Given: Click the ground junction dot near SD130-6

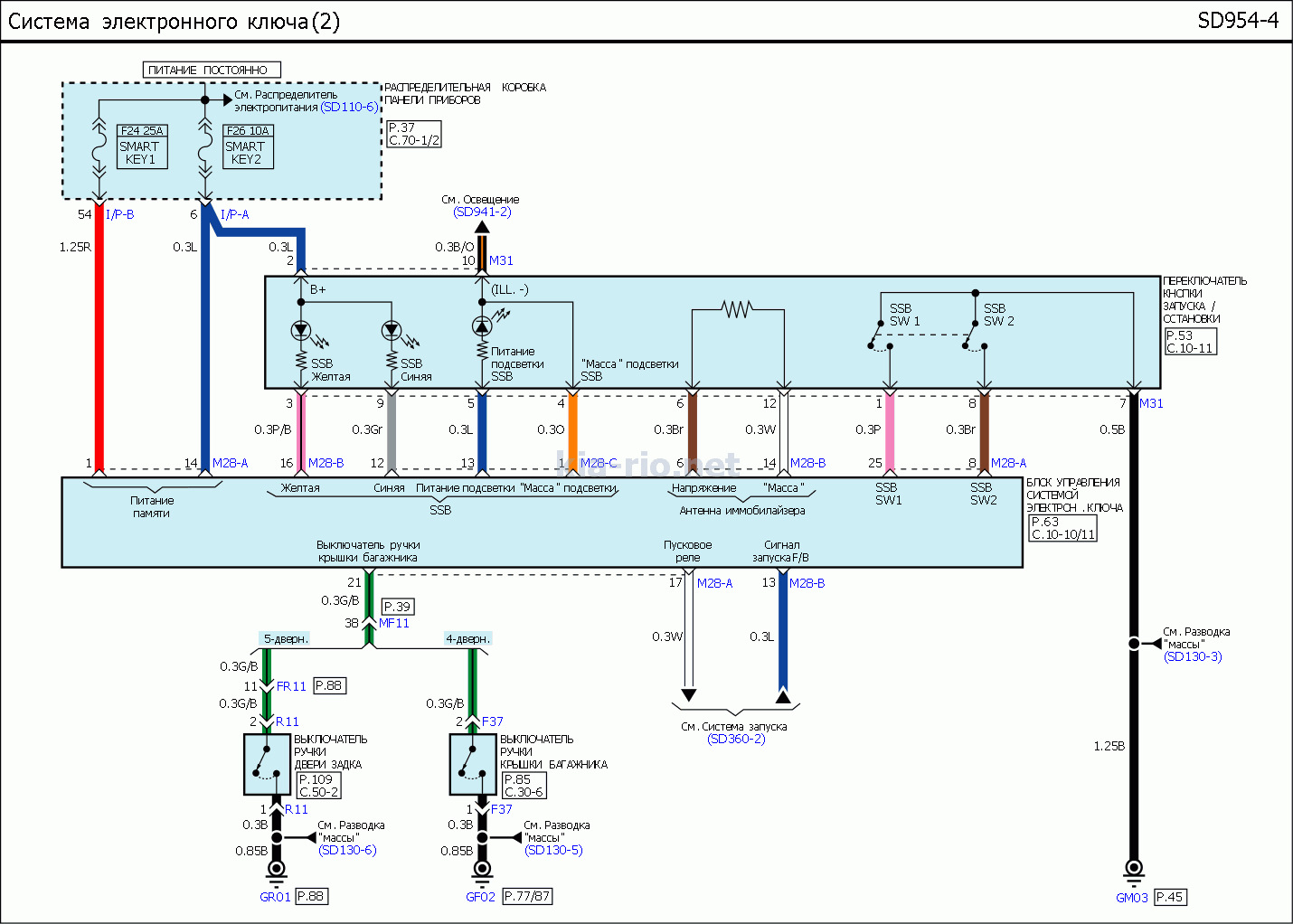Looking at the screenshot, I should tap(277, 837).
